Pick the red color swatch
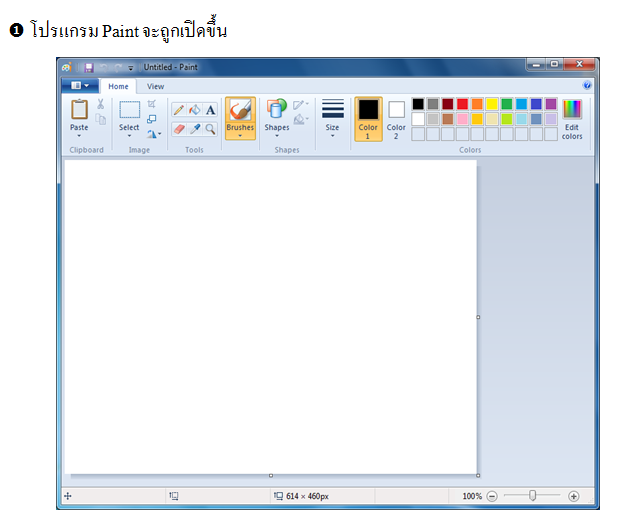The image size is (629, 527). (x=462, y=104)
